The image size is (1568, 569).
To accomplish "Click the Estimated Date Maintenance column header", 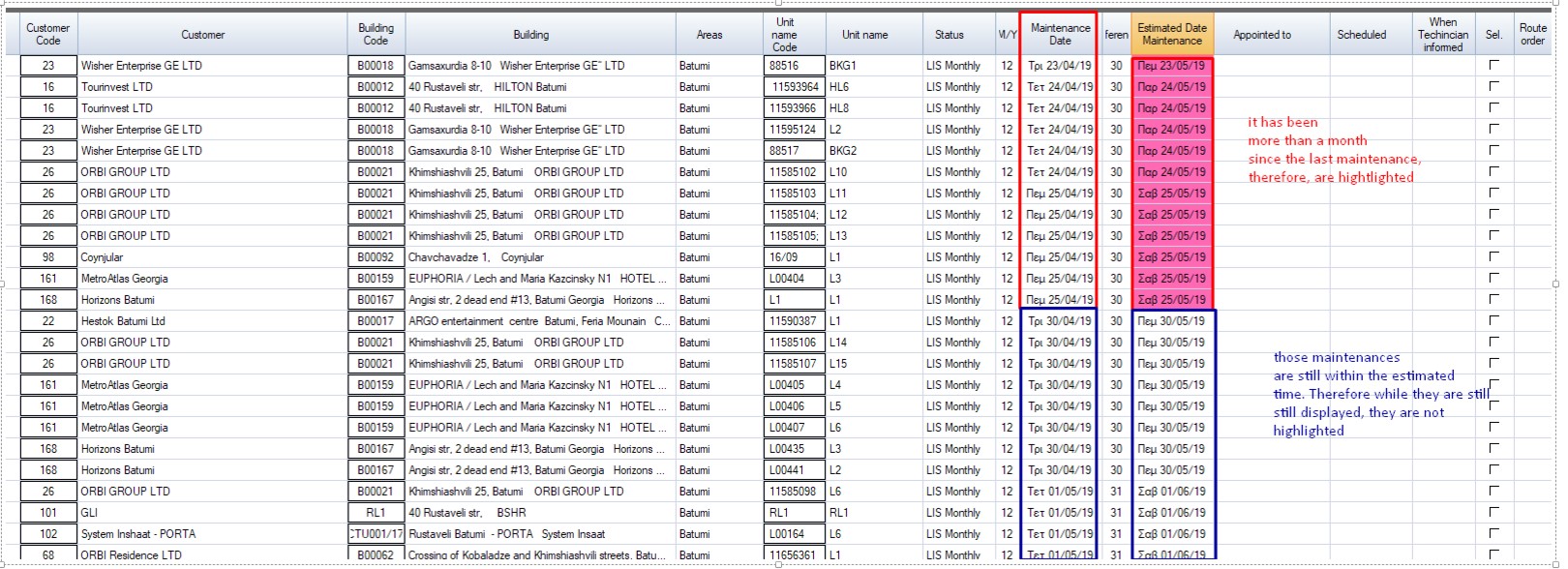I will (1171, 35).
